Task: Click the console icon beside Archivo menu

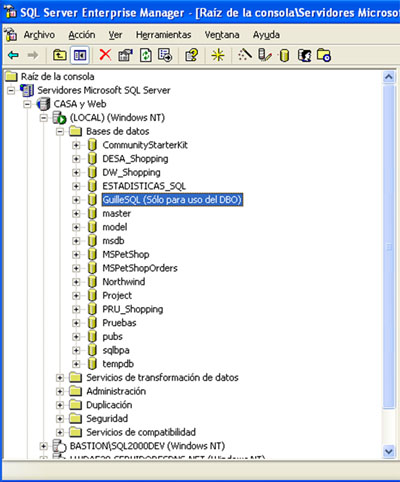Action: (x=11, y=34)
